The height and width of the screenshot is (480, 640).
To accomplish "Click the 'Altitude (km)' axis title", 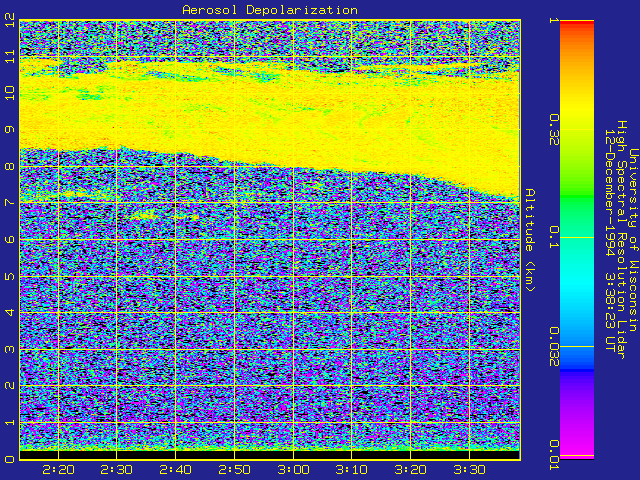I will [530, 240].
